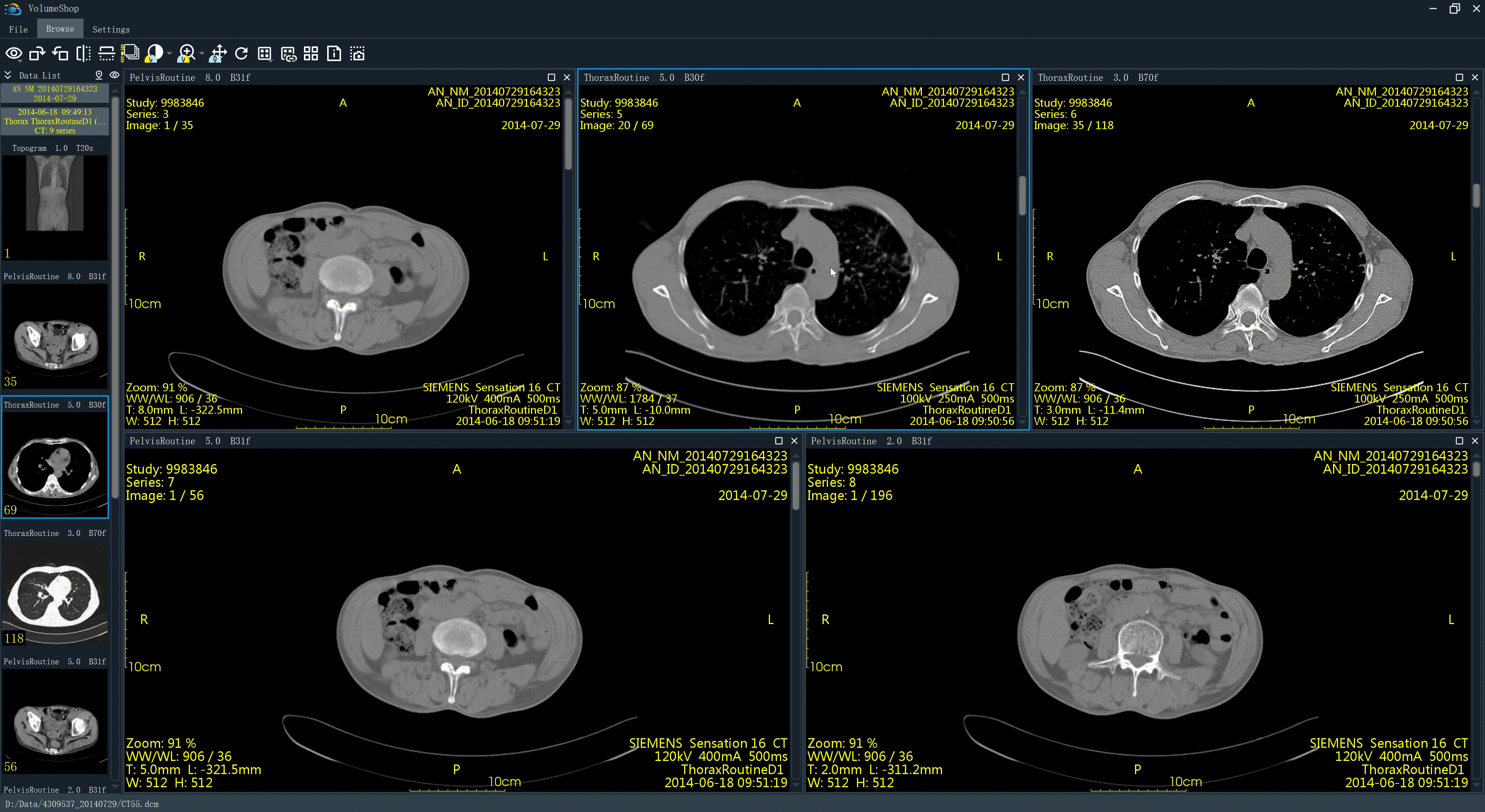
Task: Close the PelvisRoutine 5.0 B31f viewport
Action: click(794, 441)
